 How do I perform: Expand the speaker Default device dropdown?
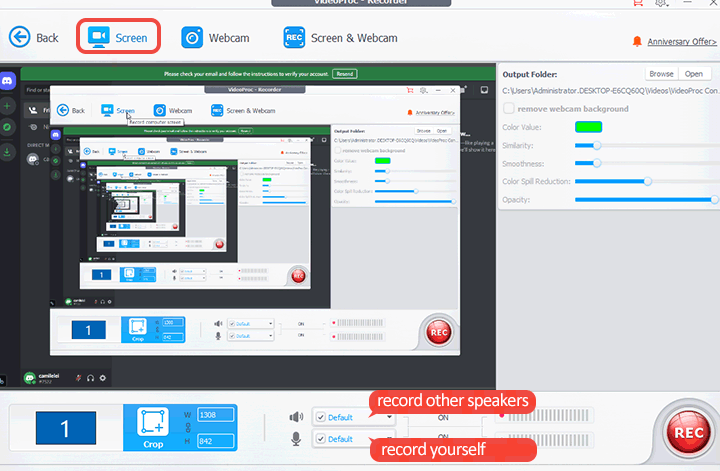point(389,417)
